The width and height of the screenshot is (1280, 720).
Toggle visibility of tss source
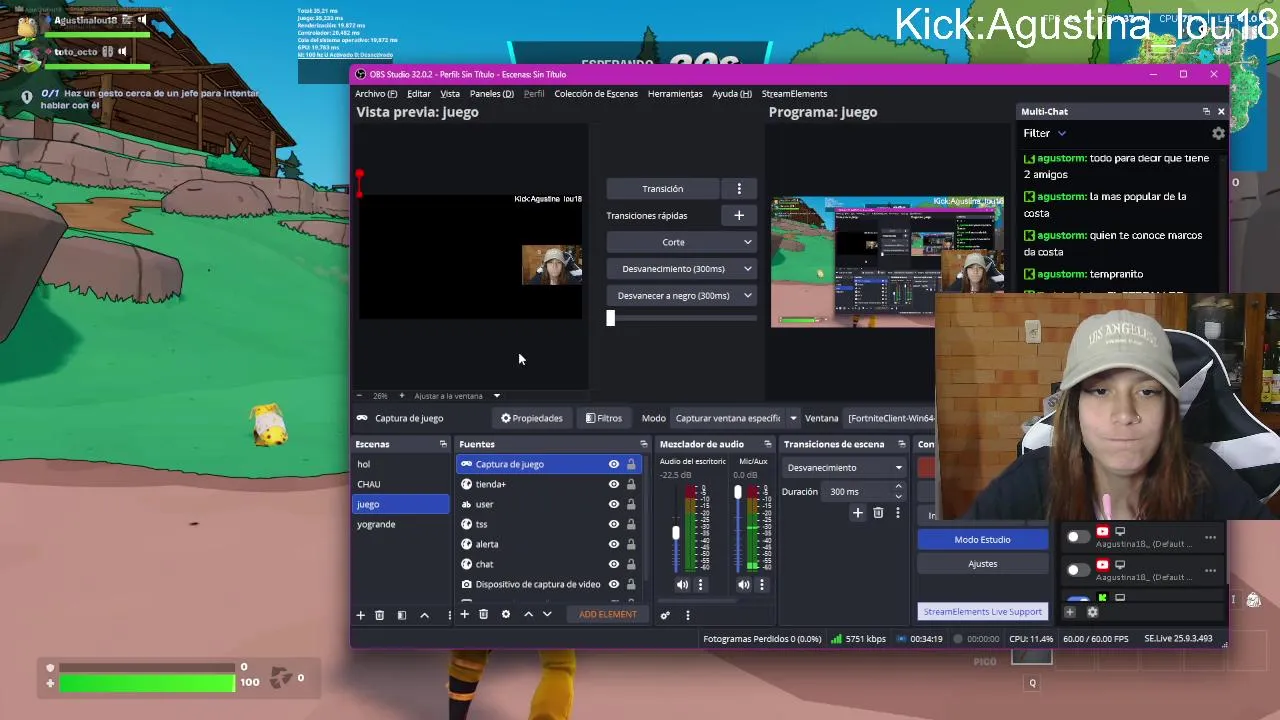pyautogui.click(x=614, y=524)
